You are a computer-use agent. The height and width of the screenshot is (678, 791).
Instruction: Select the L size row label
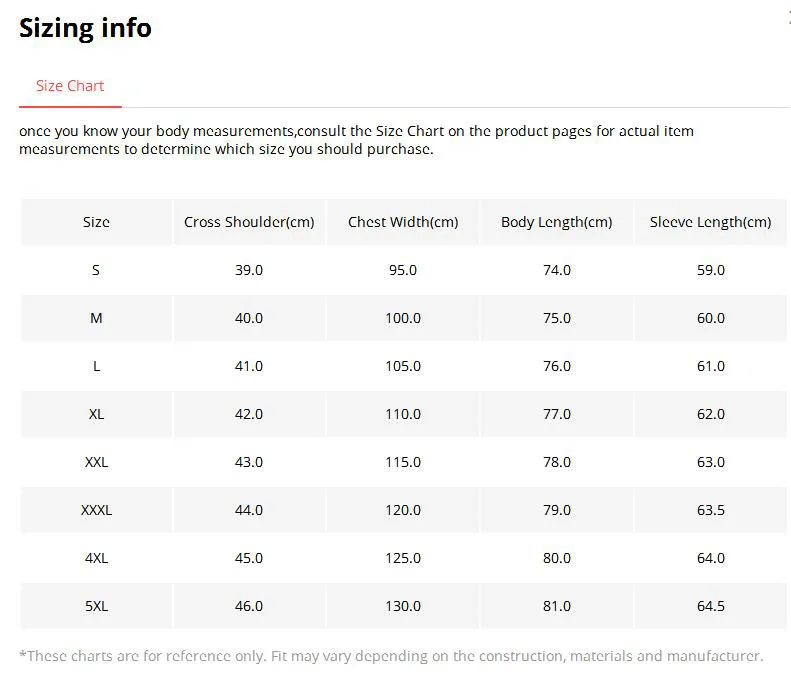tap(96, 366)
